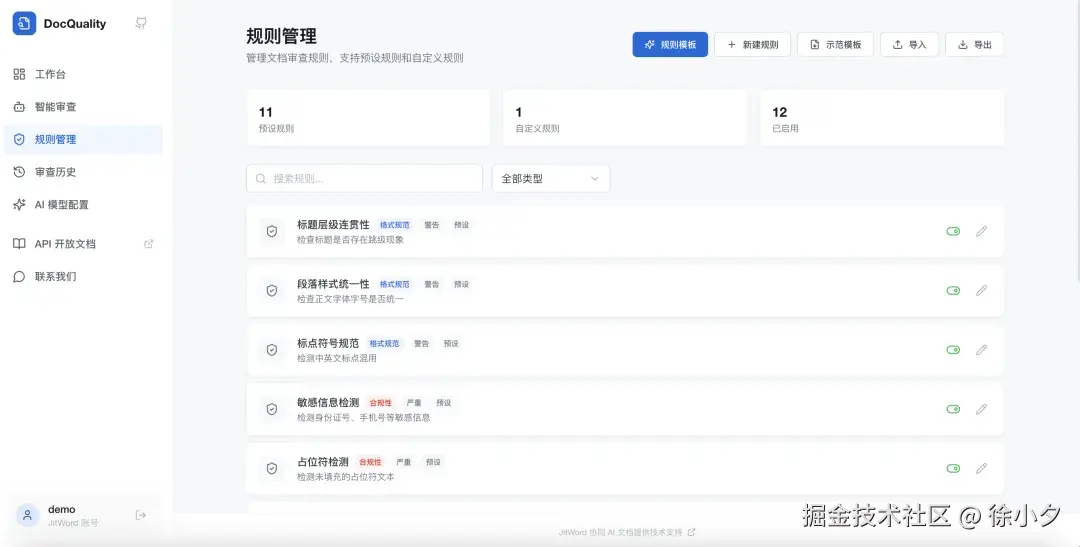The width and height of the screenshot is (1080, 547).
Task: Click the 检测中英文标点混用 description text
Action: point(337,358)
